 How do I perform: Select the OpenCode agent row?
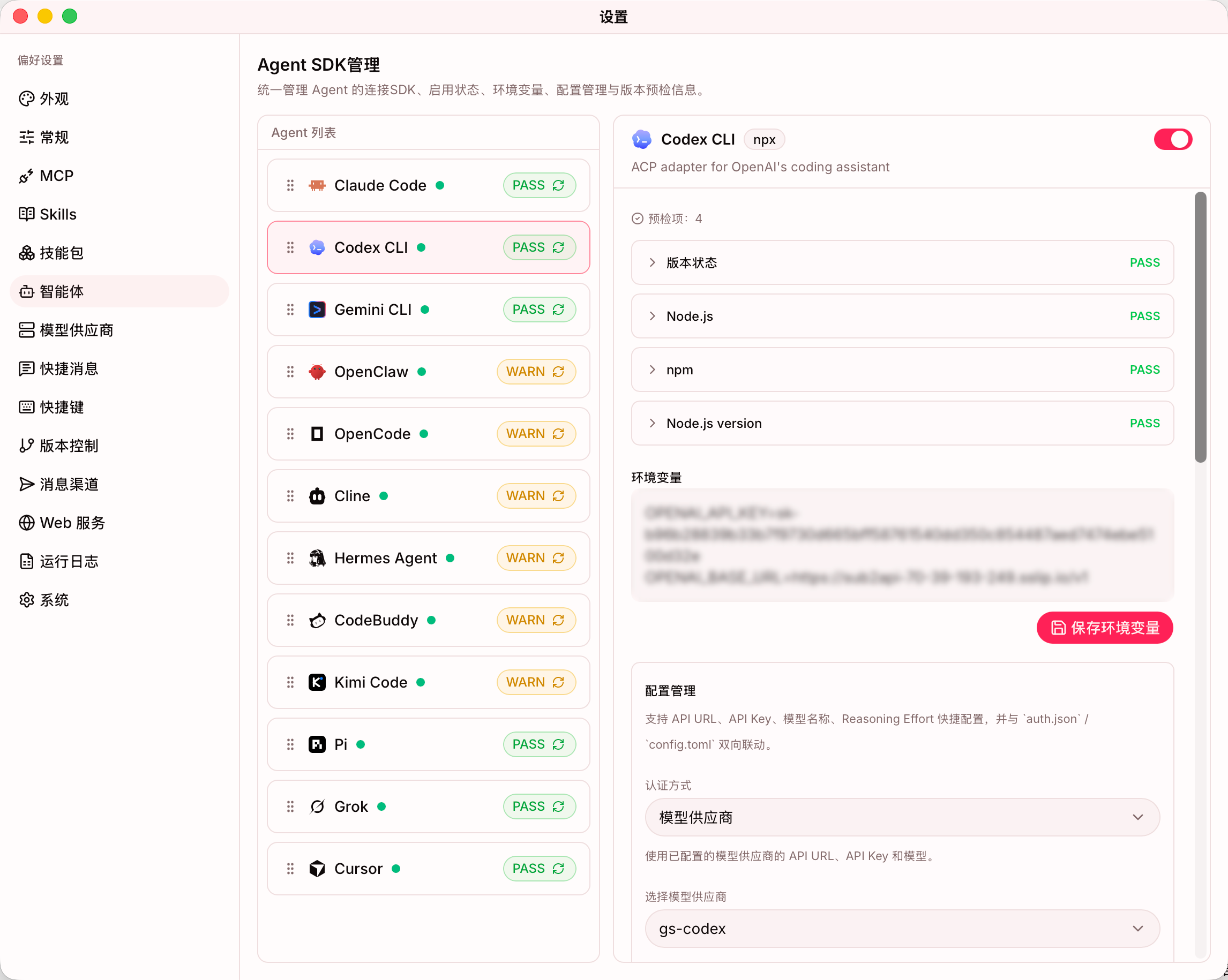click(x=428, y=433)
